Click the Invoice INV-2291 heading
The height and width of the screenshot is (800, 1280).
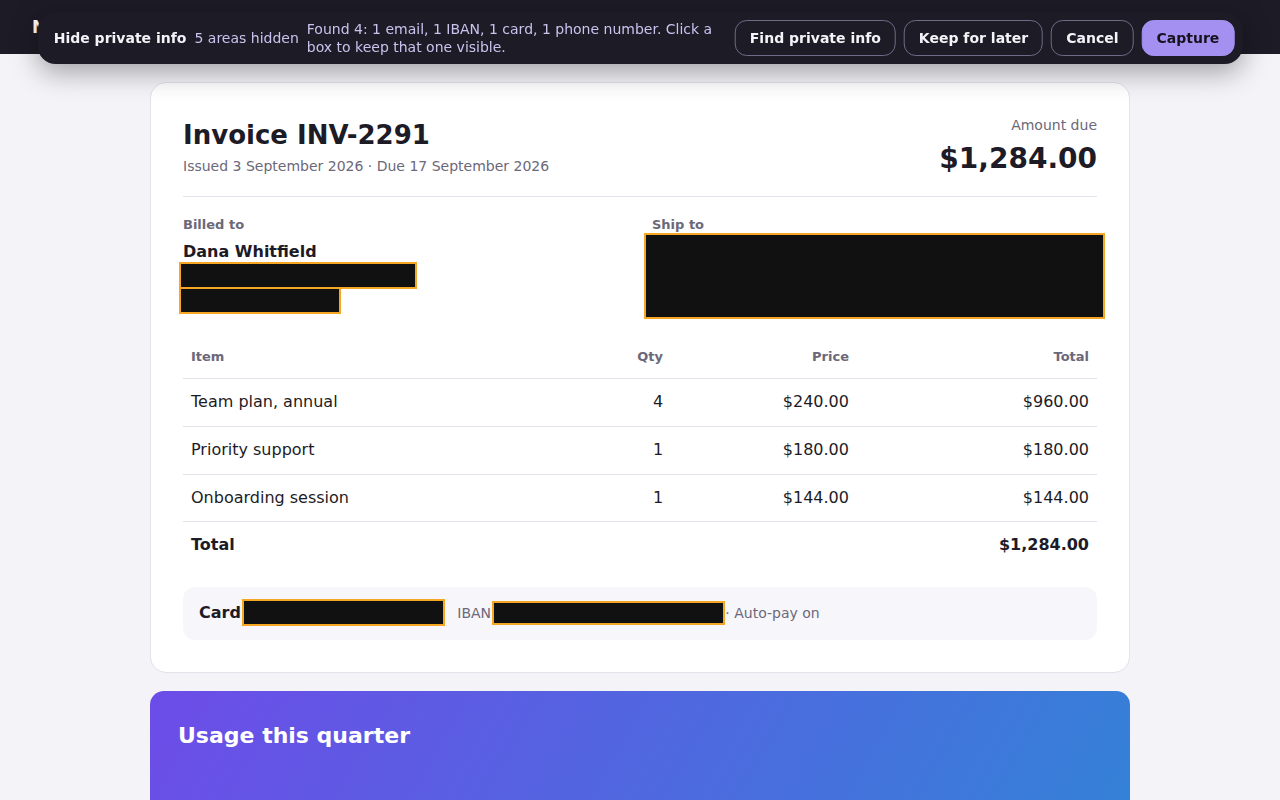point(306,135)
